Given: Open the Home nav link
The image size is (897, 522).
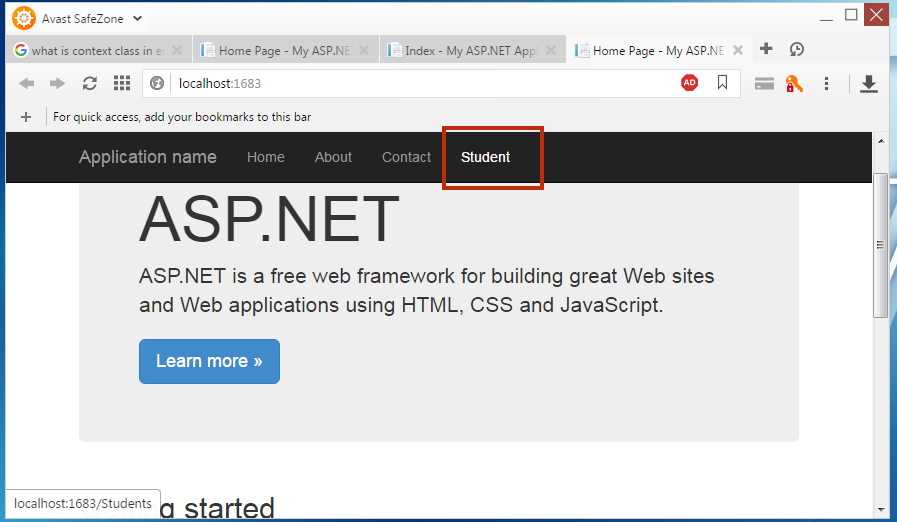Looking at the screenshot, I should click(265, 157).
